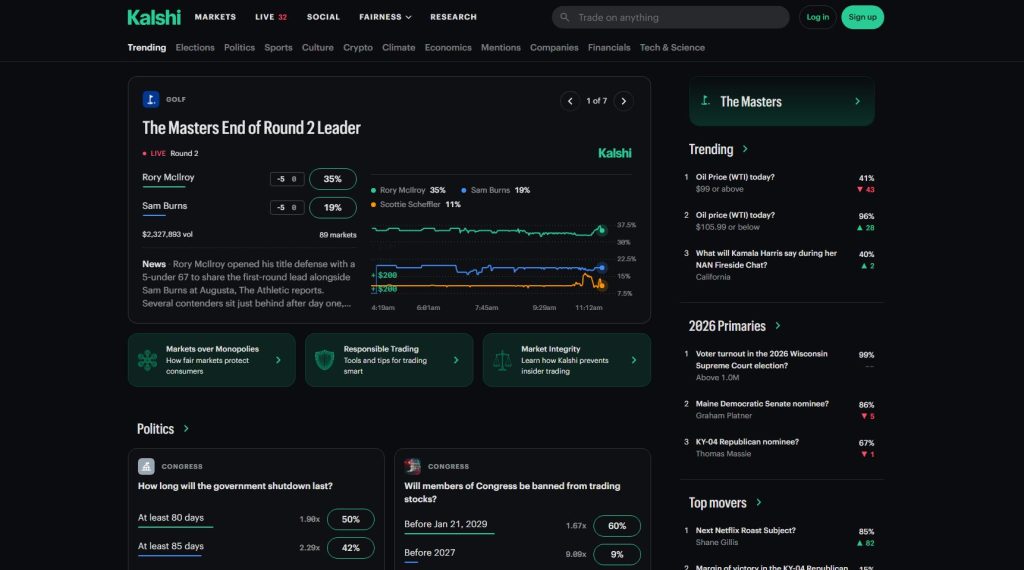Click Sam Burns 19% odds button

click(332, 208)
